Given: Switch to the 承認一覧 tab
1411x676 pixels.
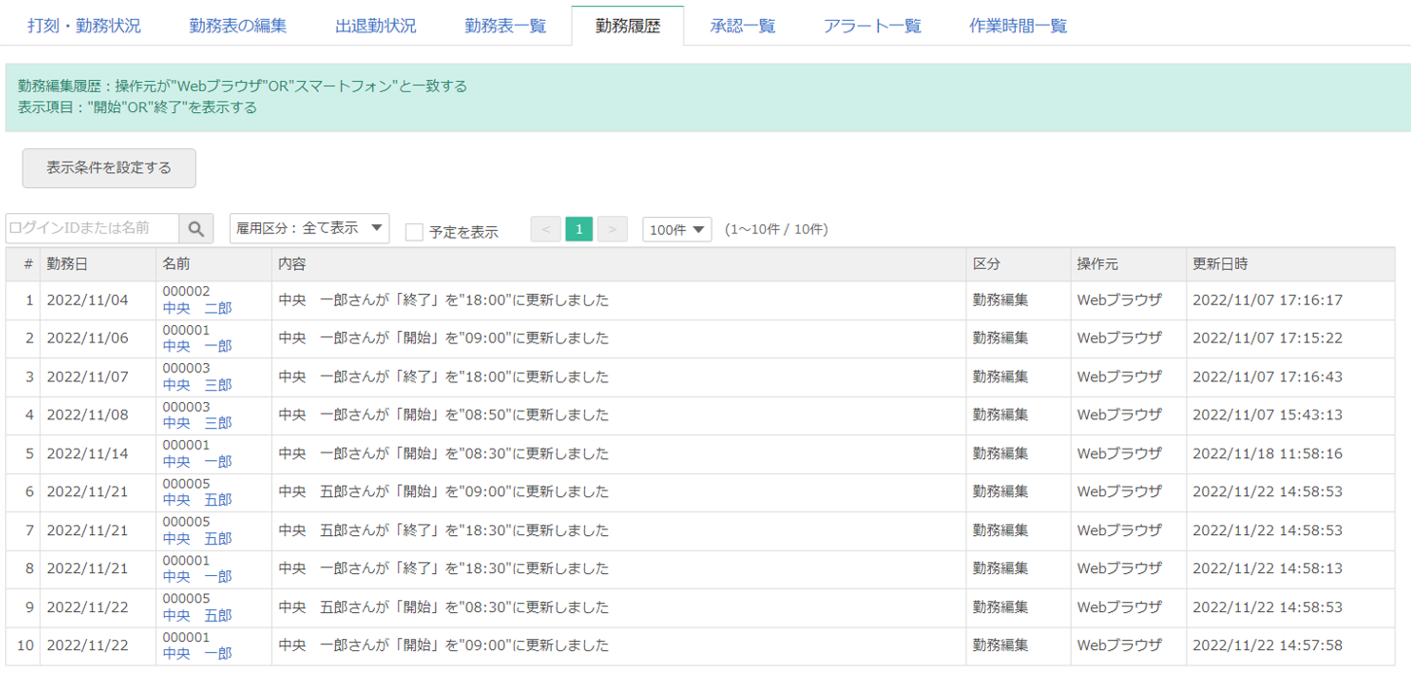Looking at the screenshot, I should pos(743,26).
